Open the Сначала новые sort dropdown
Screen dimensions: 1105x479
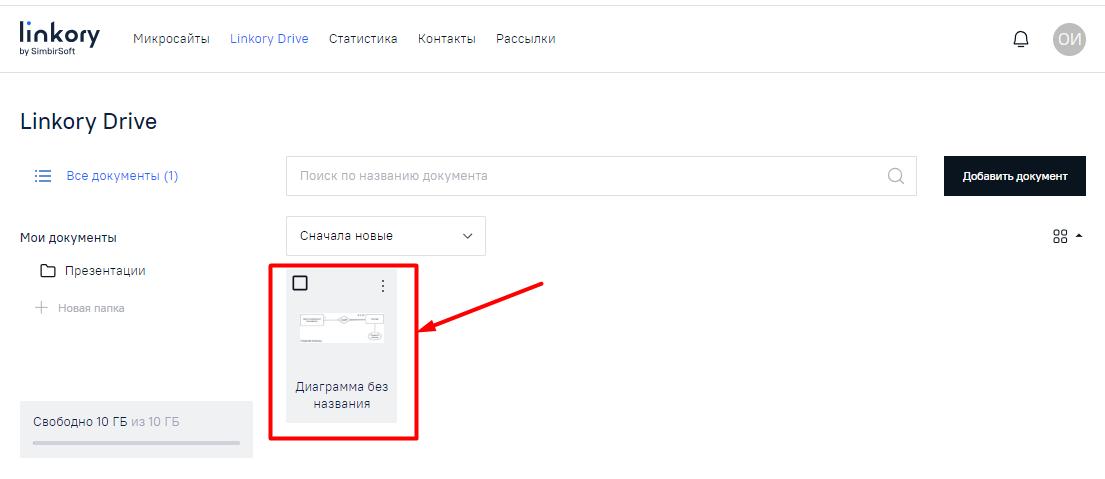coord(385,236)
